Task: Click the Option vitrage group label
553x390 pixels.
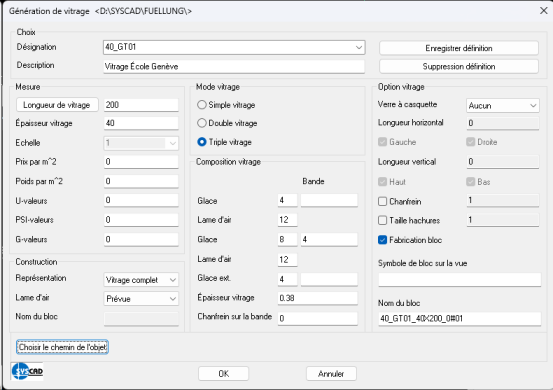Action: 401,87
